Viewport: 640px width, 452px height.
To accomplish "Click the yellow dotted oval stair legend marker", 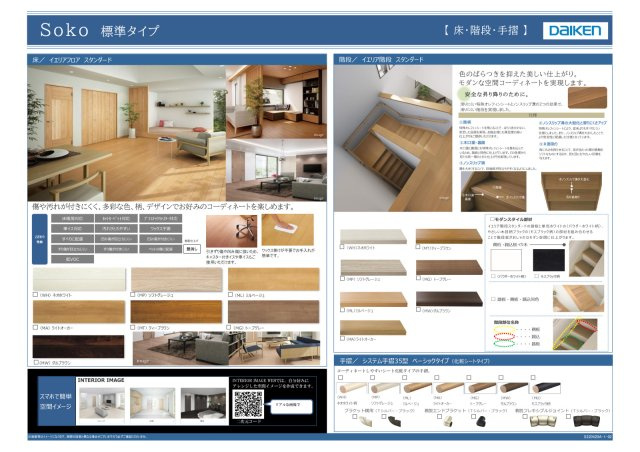I will (504, 329).
